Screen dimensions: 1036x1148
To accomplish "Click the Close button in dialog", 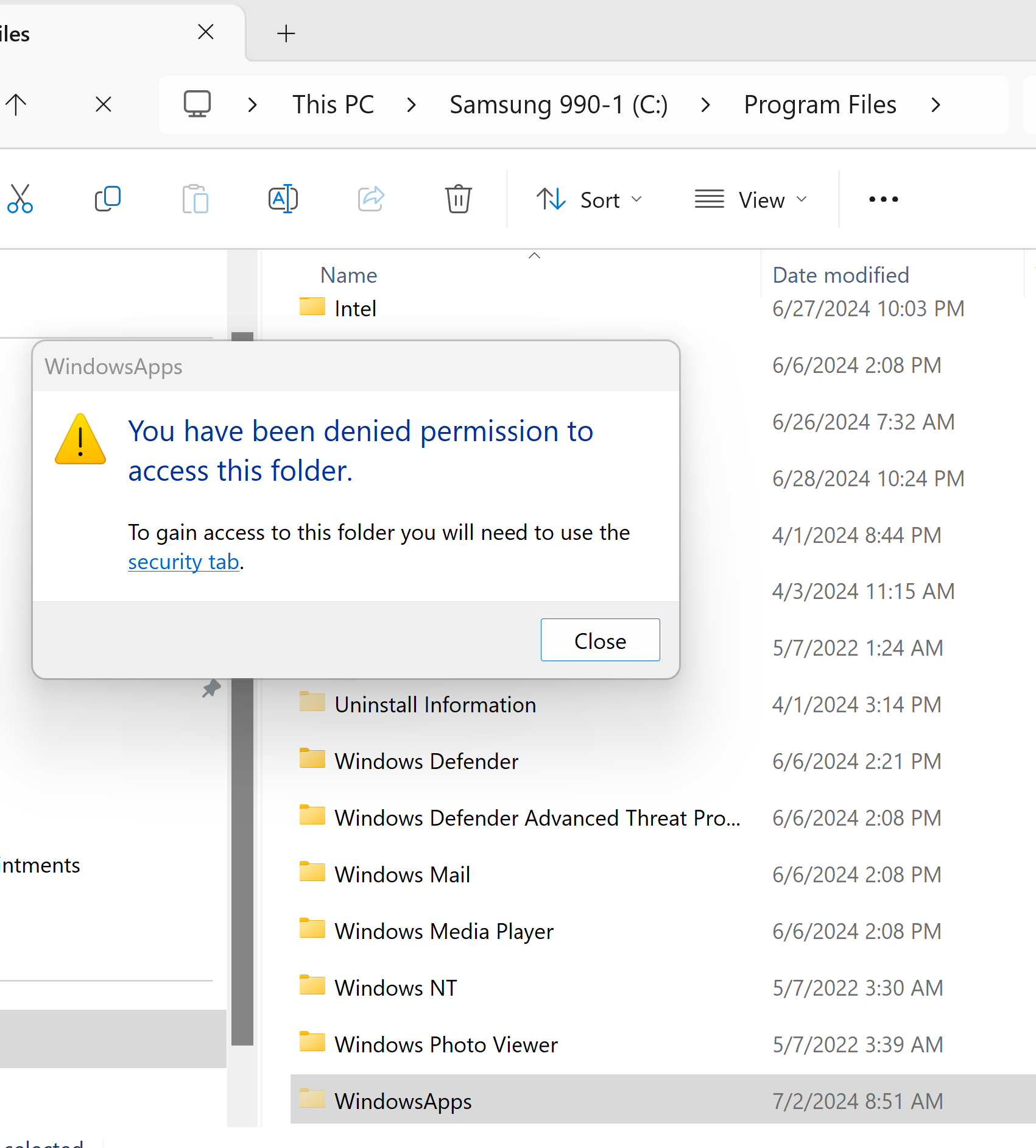I will [x=600, y=640].
